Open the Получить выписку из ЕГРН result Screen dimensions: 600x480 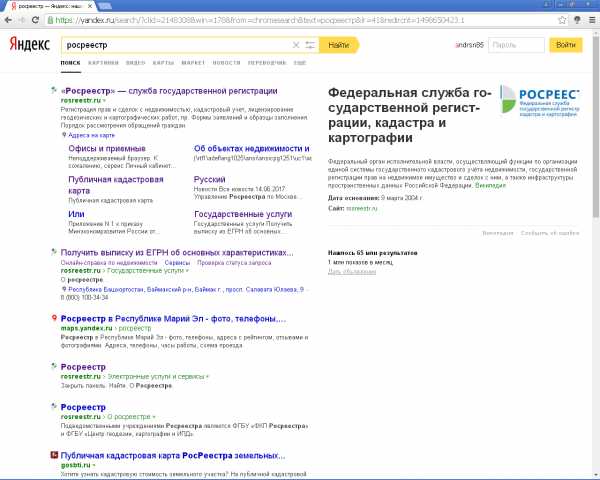[x=177, y=253]
